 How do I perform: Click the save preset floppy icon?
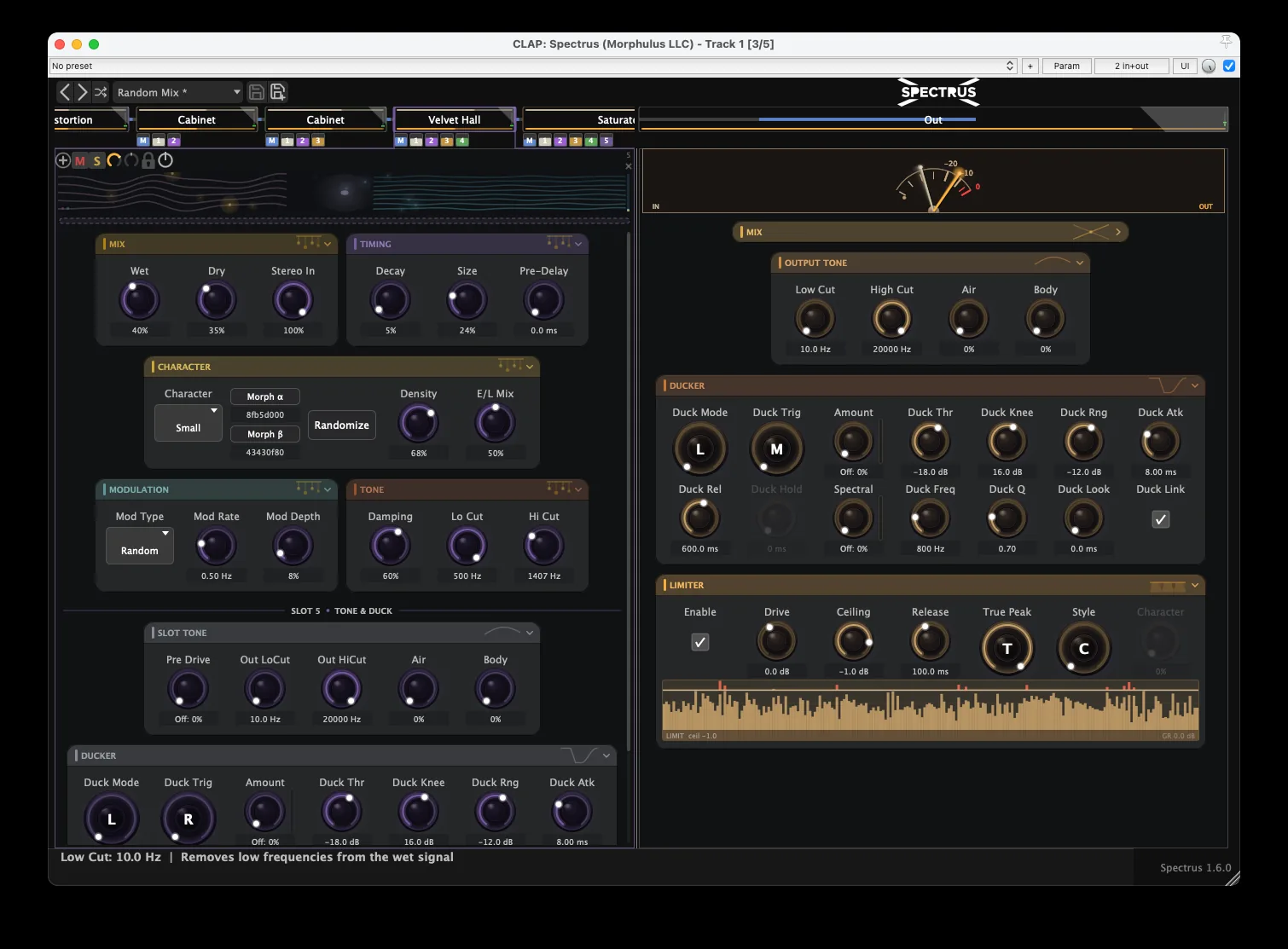click(256, 92)
